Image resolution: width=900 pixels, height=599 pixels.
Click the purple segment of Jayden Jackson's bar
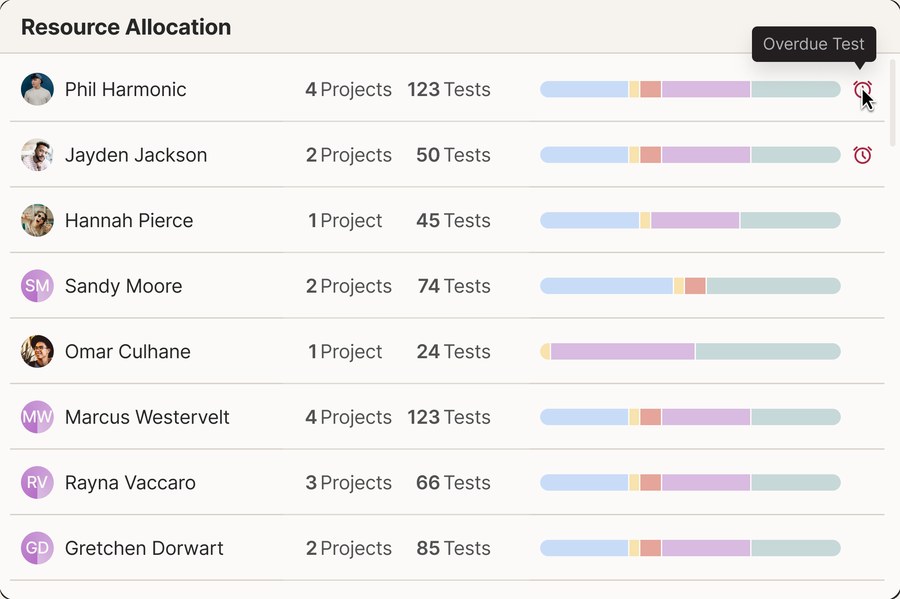706,155
